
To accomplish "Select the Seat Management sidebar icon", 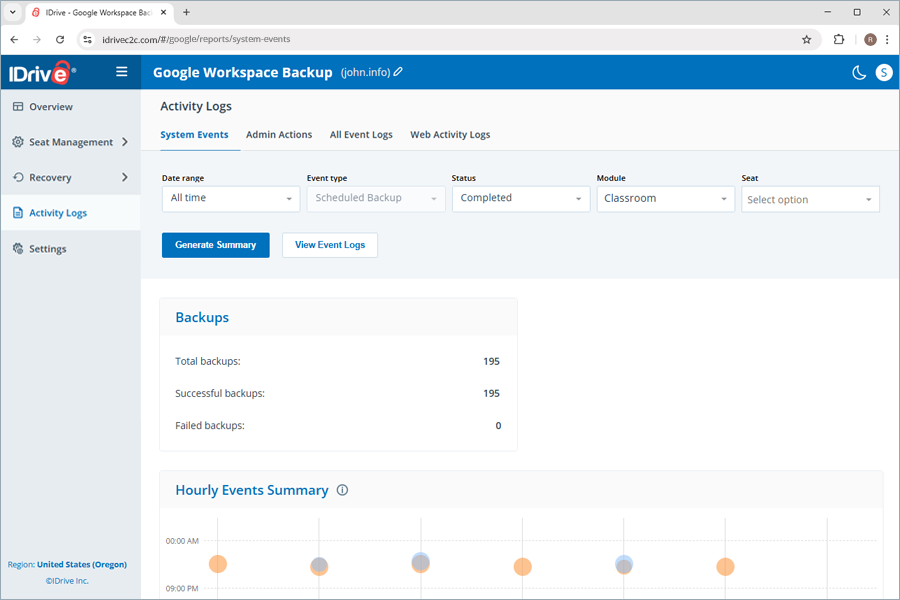I will click(x=17, y=142).
